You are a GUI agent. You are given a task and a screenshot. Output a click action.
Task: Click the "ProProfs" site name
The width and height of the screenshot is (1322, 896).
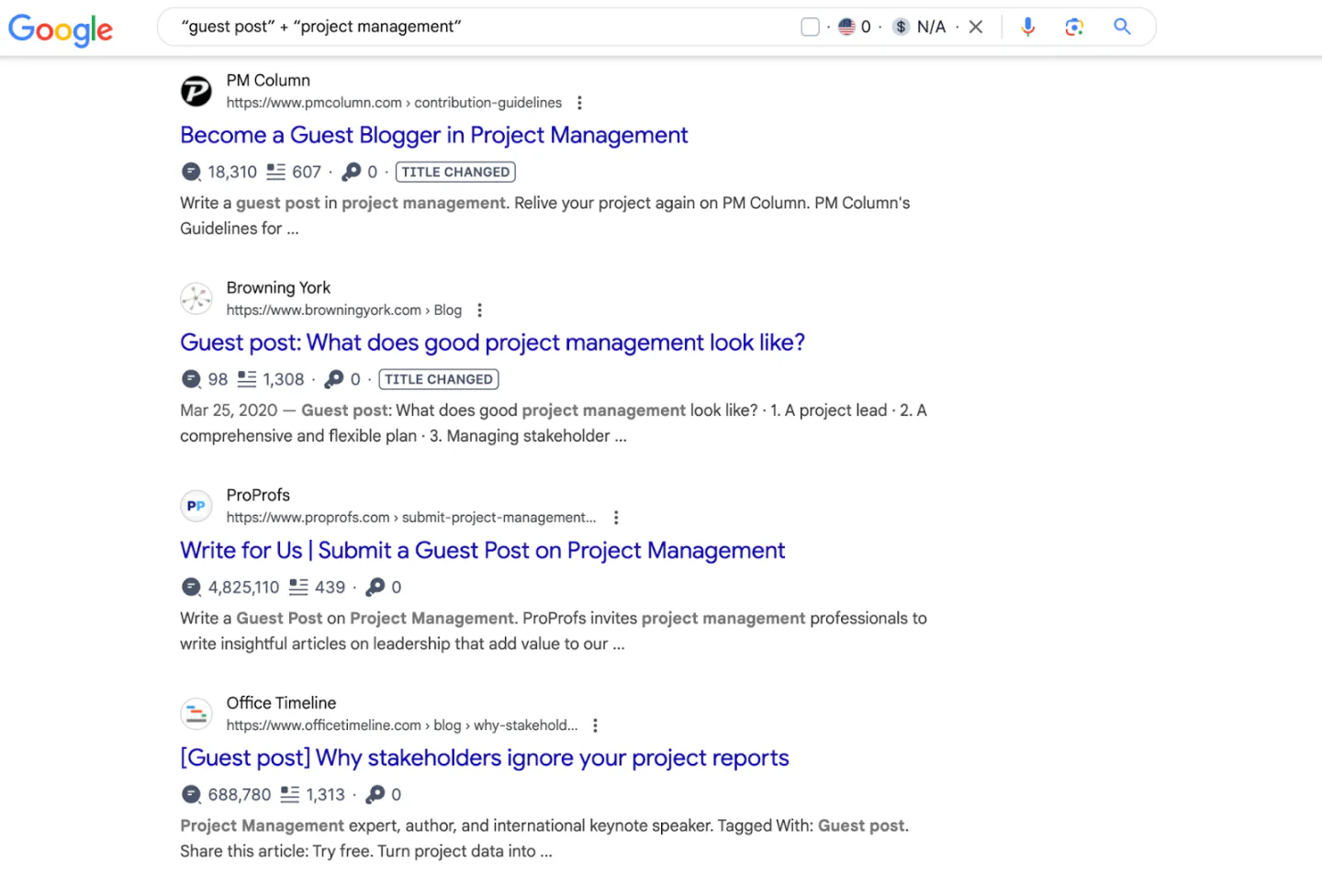[258, 496]
